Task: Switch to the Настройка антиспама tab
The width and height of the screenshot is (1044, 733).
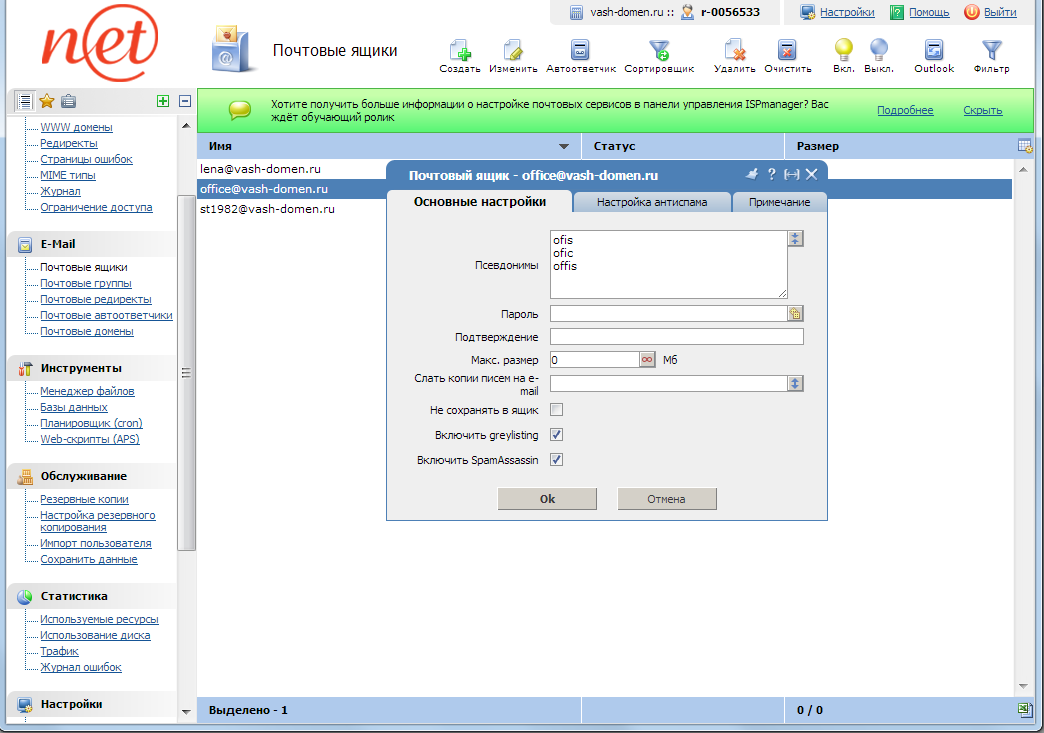Action: click(652, 202)
